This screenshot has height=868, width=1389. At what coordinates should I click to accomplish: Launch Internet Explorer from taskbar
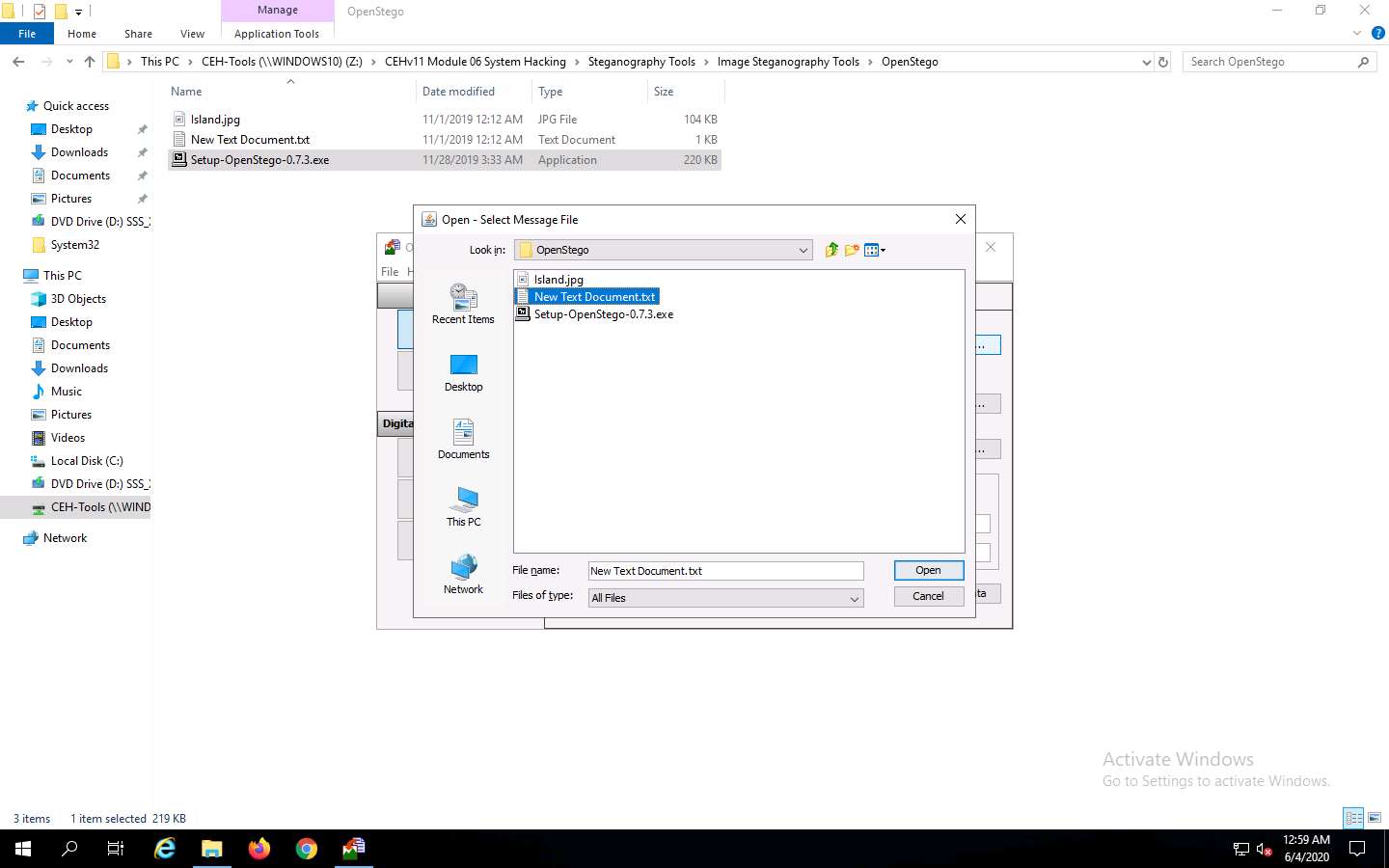click(165, 849)
